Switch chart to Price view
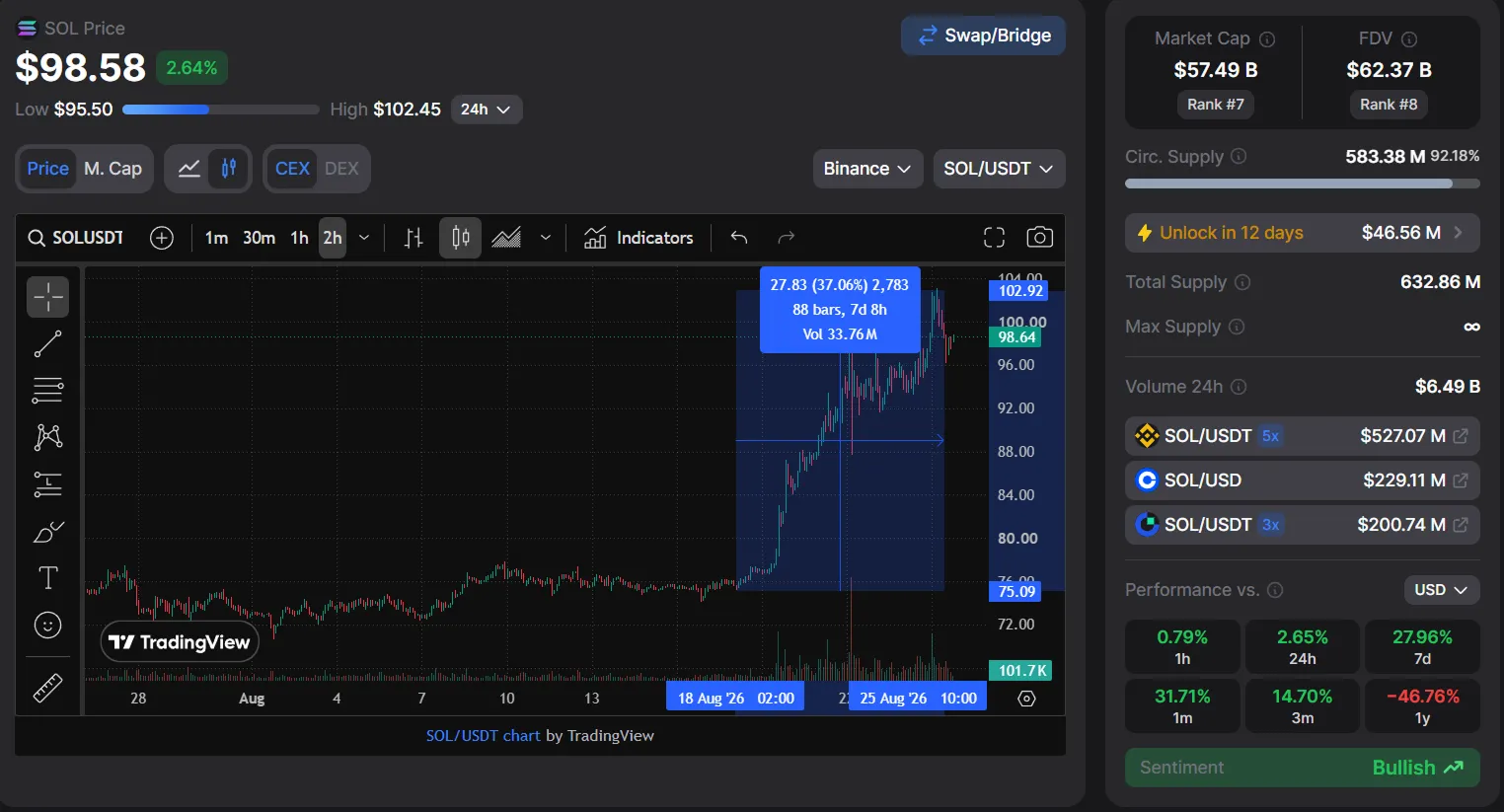Image resolution: width=1504 pixels, height=812 pixels. 48,169
